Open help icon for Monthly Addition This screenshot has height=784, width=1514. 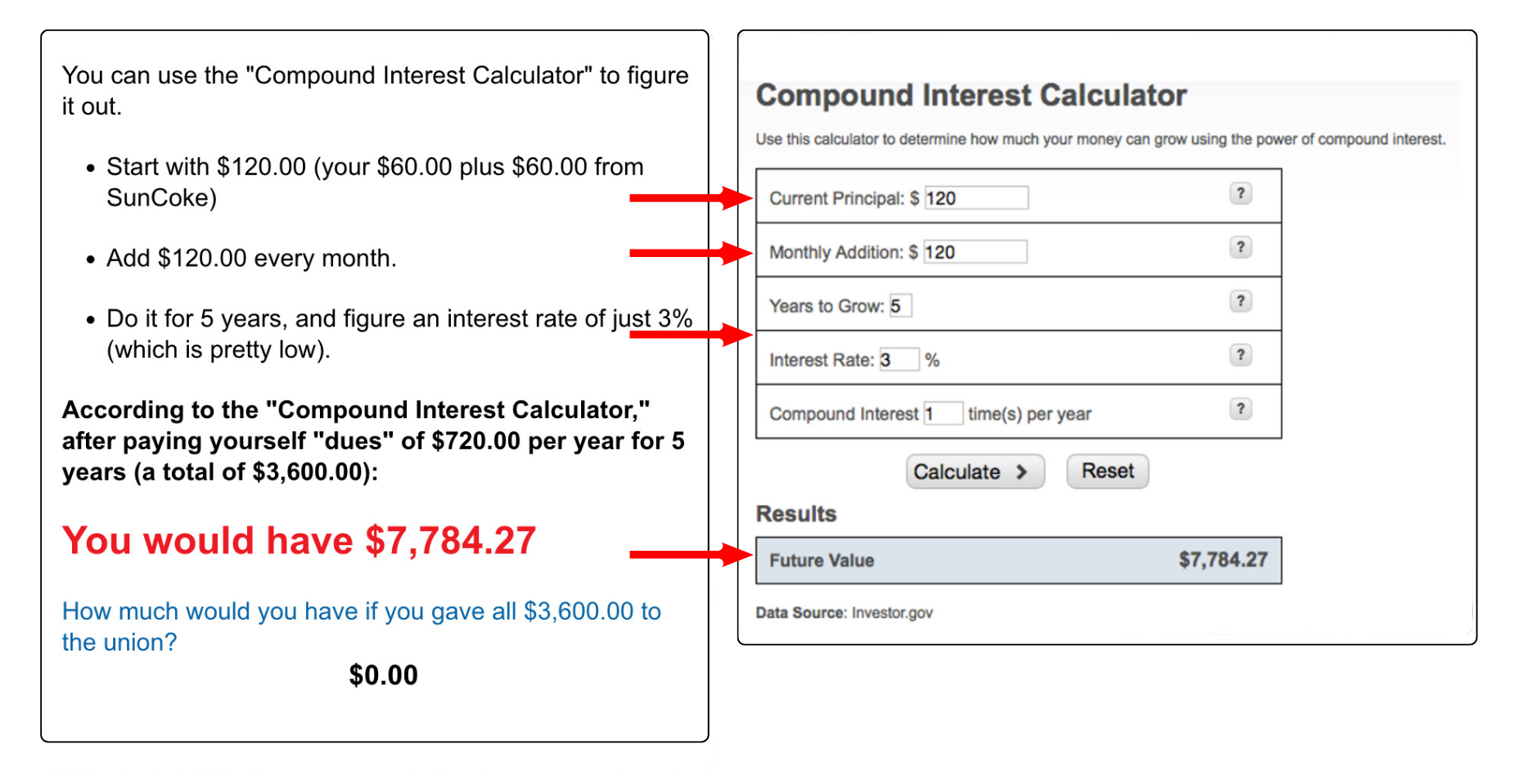[x=1240, y=247]
